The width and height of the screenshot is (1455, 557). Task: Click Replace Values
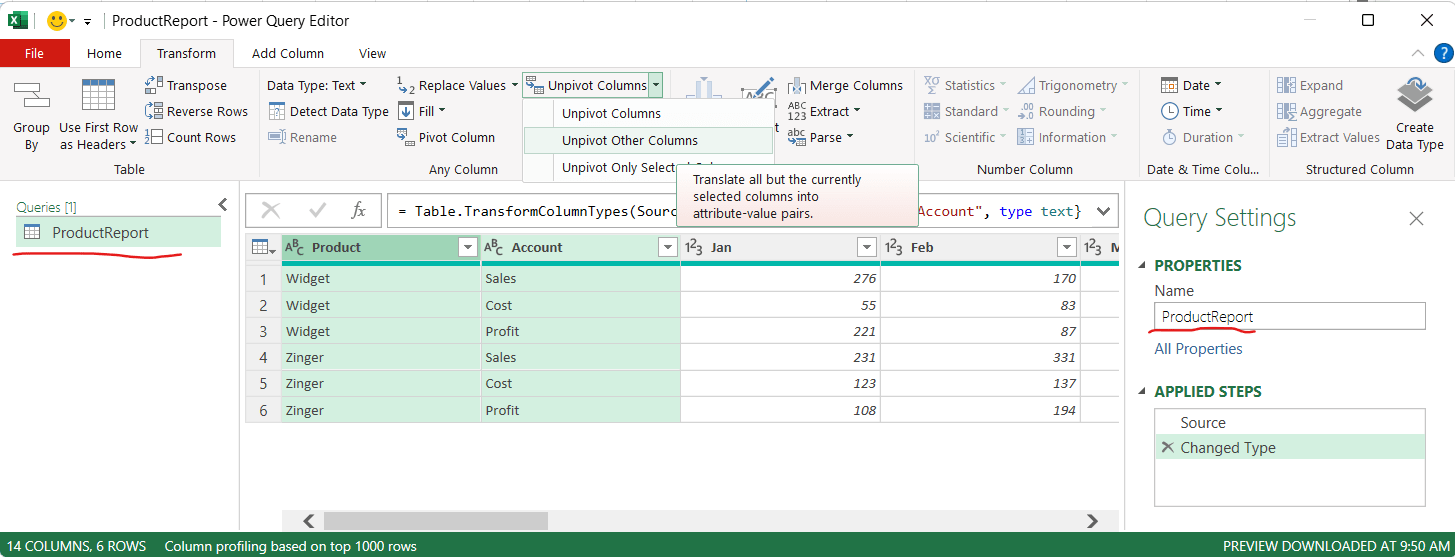458,86
